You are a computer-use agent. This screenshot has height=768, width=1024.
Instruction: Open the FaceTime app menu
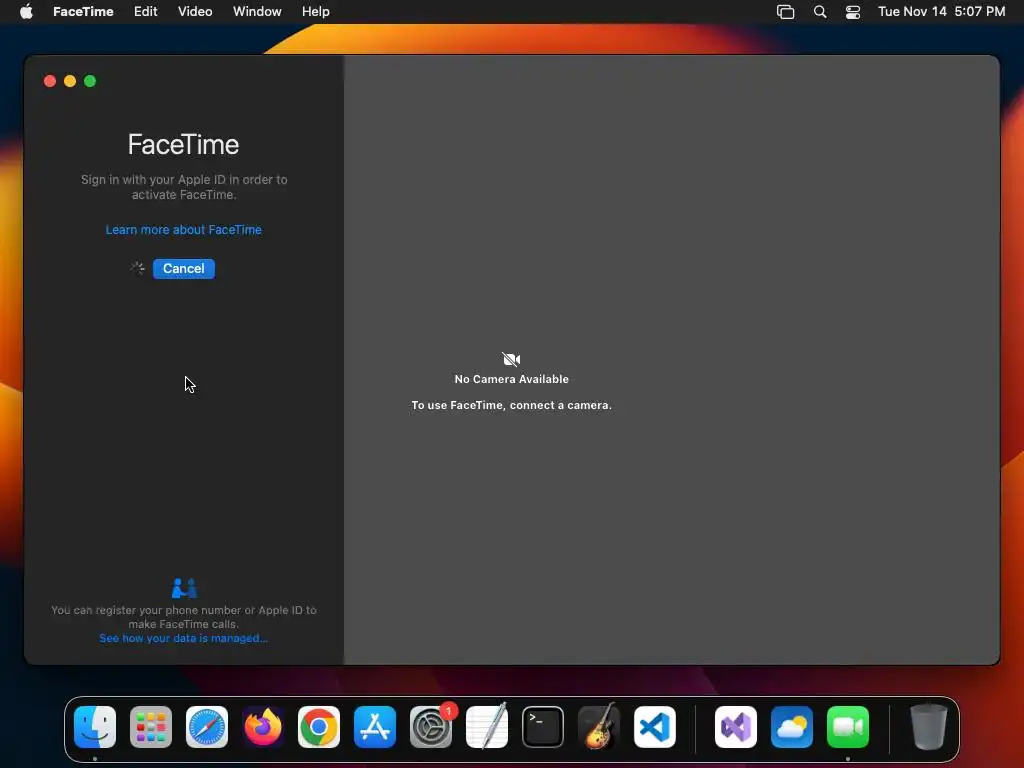(x=83, y=11)
